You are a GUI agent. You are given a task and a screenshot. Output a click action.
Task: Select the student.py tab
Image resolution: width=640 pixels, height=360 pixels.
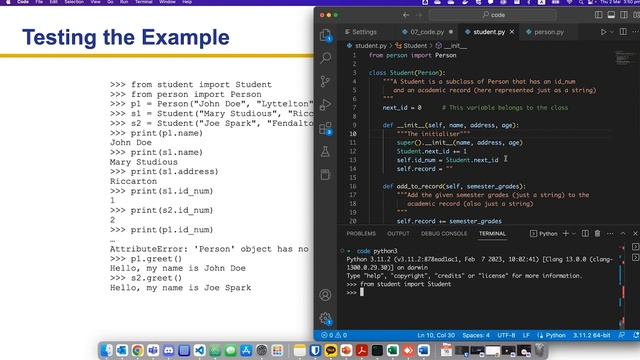pyautogui.click(x=489, y=32)
